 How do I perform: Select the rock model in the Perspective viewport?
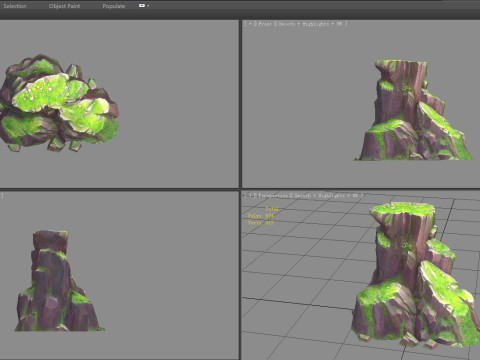(x=417, y=275)
